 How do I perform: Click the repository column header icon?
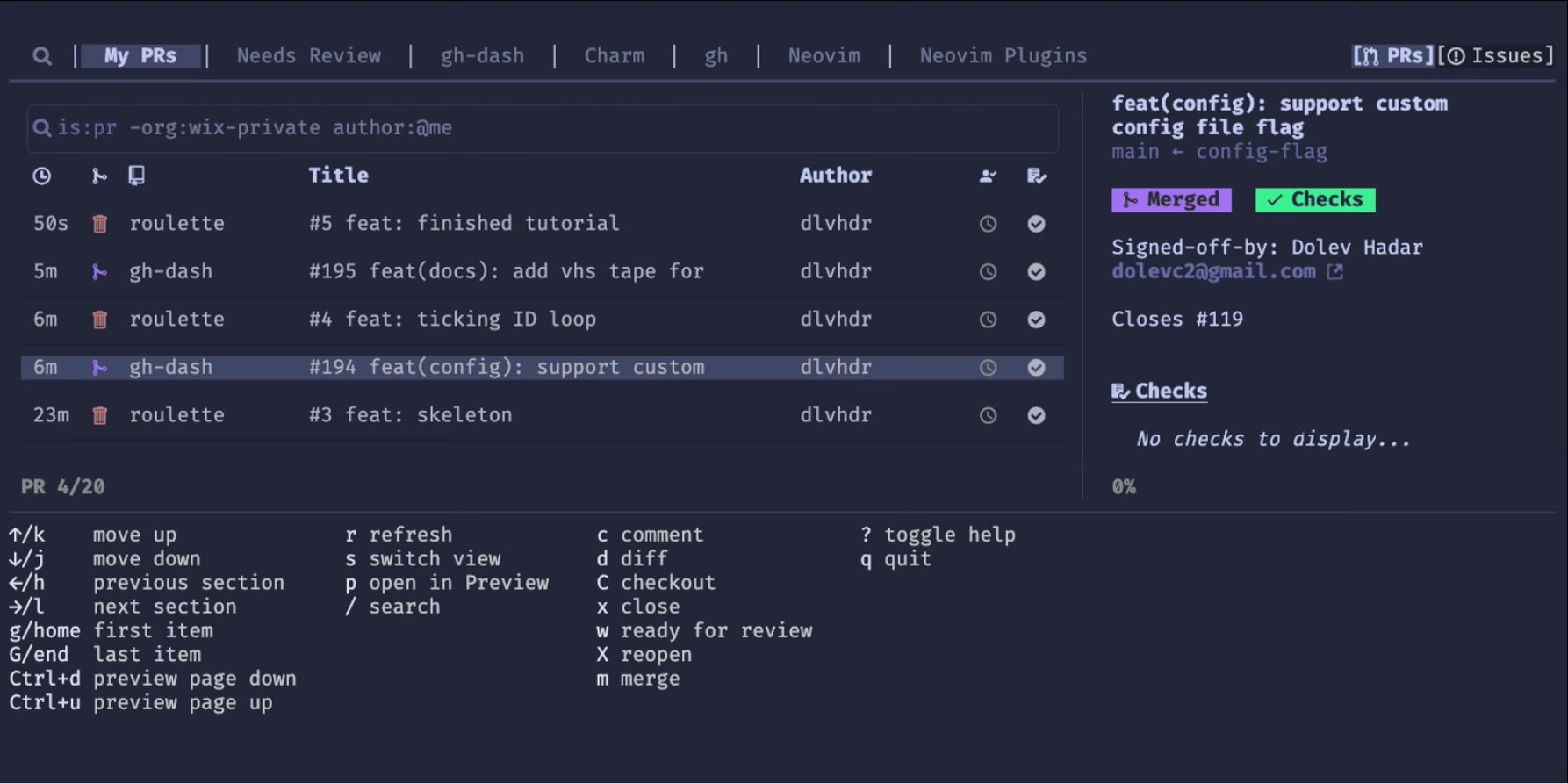click(136, 176)
